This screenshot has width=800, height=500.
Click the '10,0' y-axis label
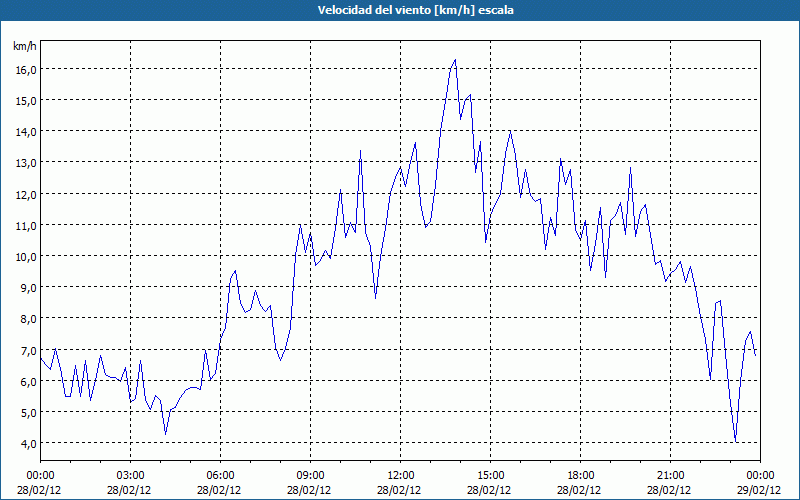click(x=26, y=257)
